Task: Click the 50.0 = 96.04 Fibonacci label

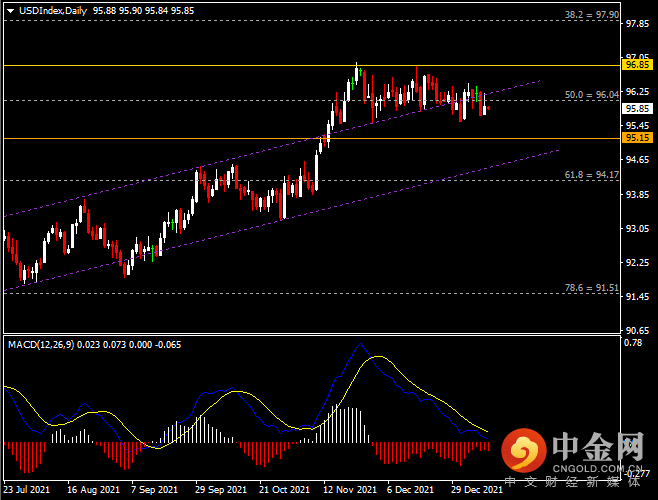Action: pos(587,95)
